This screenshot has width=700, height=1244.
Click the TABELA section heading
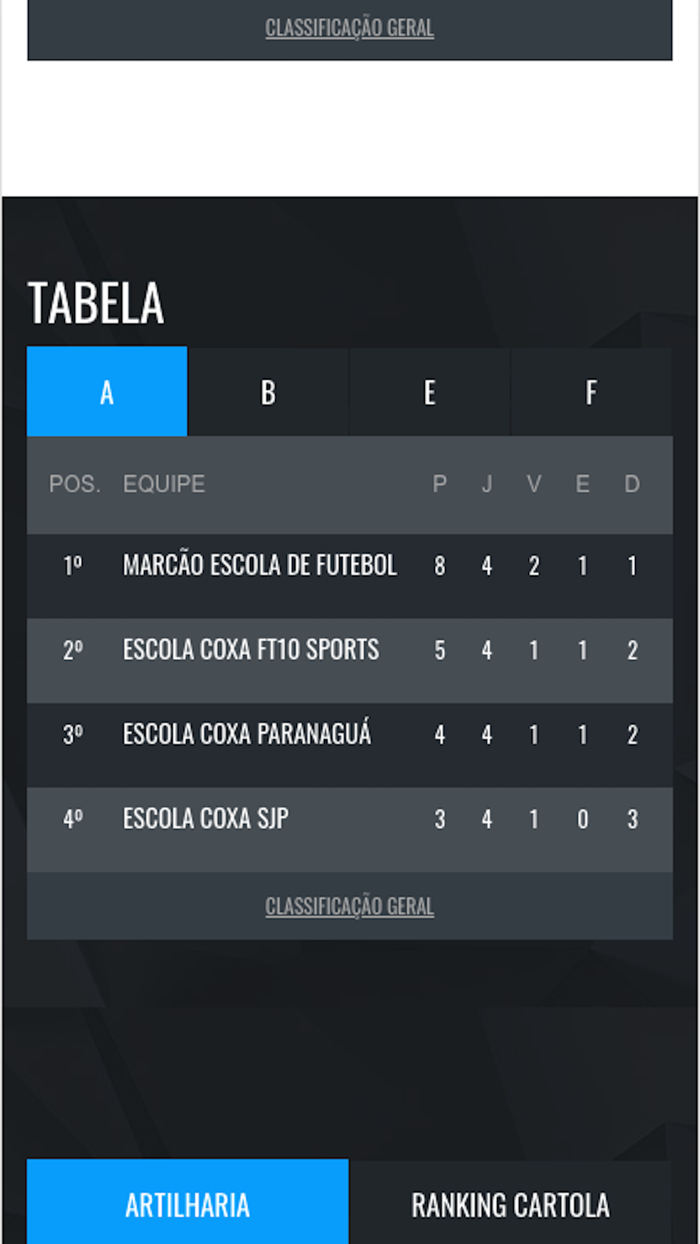pyautogui.click(x=96, y=304)
